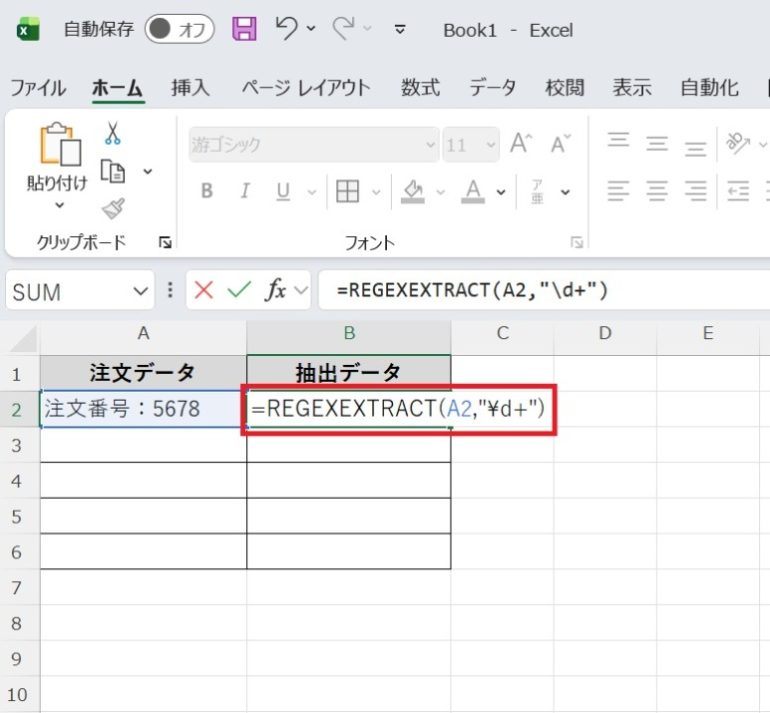Open the Underline style dropdown arrow
The width and height of the screenshot is (770, 713).
click(312, 192)
